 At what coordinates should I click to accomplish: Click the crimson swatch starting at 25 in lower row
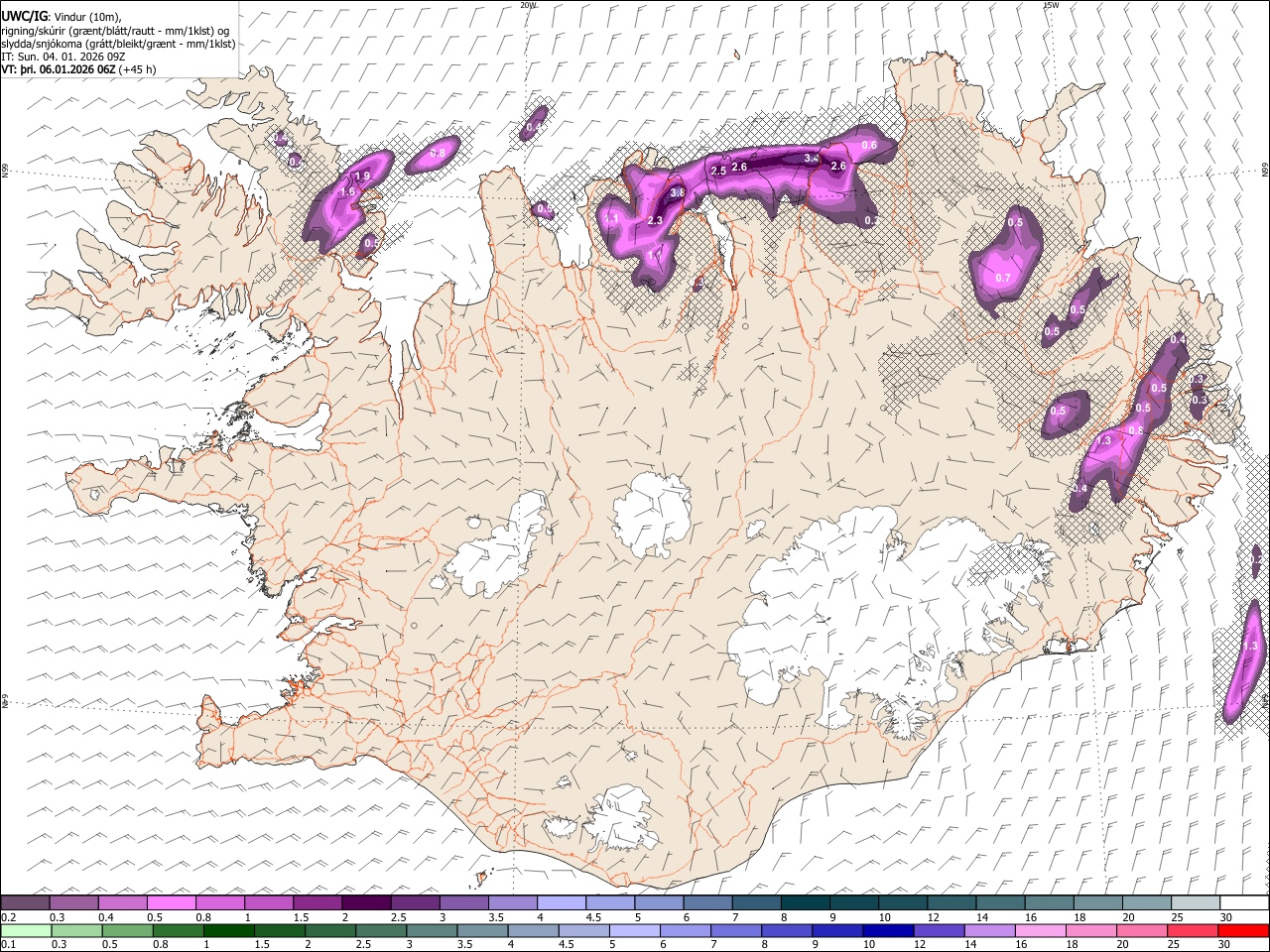1192,931
